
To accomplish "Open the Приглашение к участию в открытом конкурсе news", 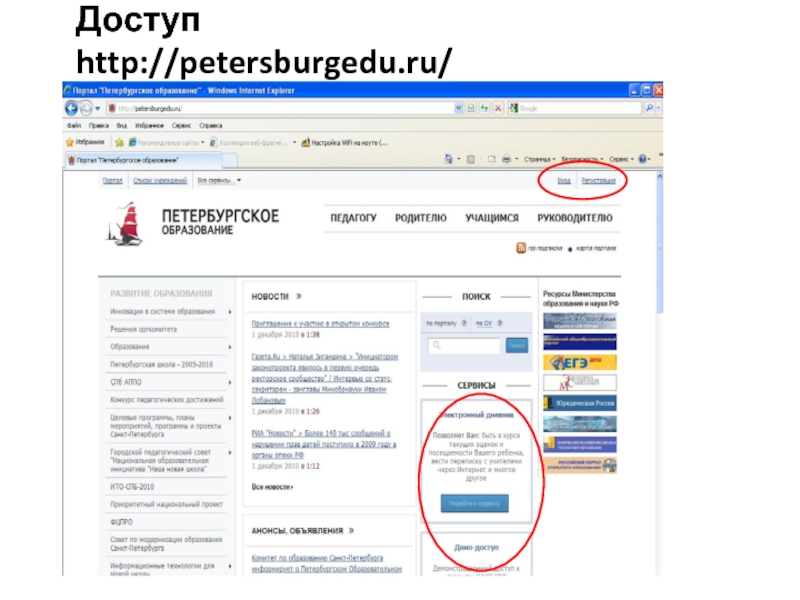I will click(x=320, y=324).
